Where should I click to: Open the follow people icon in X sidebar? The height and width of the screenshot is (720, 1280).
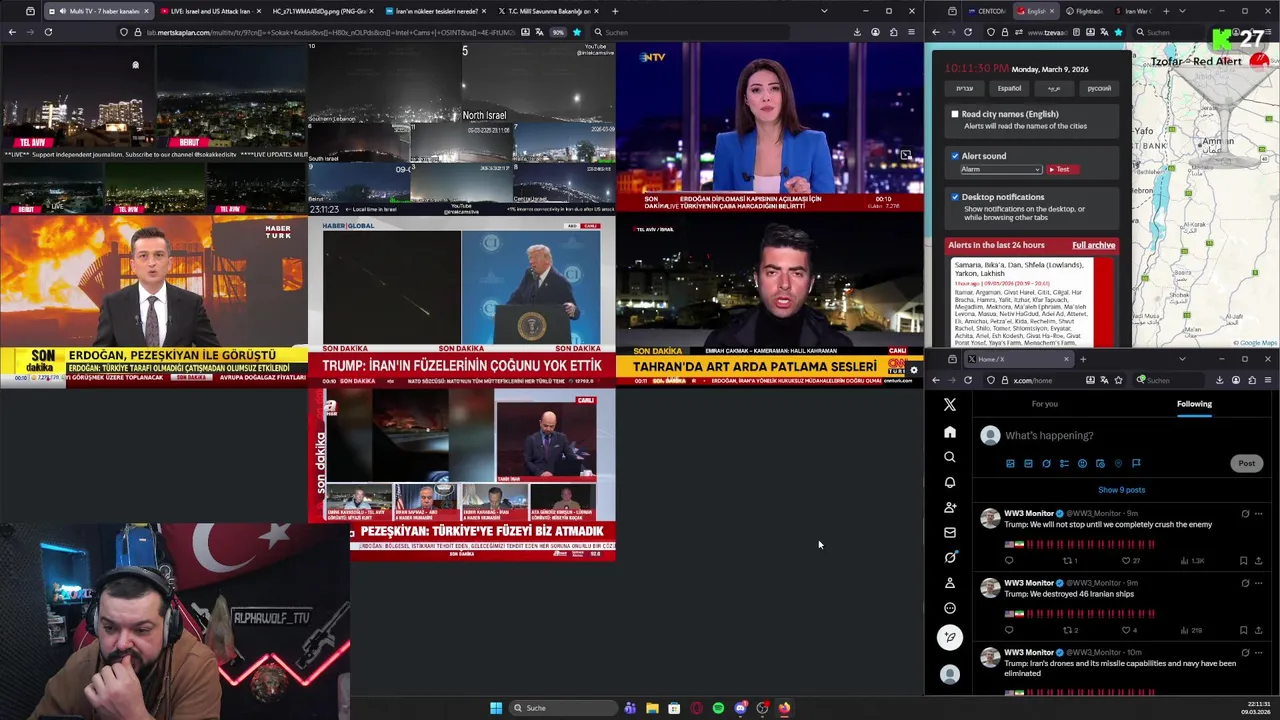950,507
